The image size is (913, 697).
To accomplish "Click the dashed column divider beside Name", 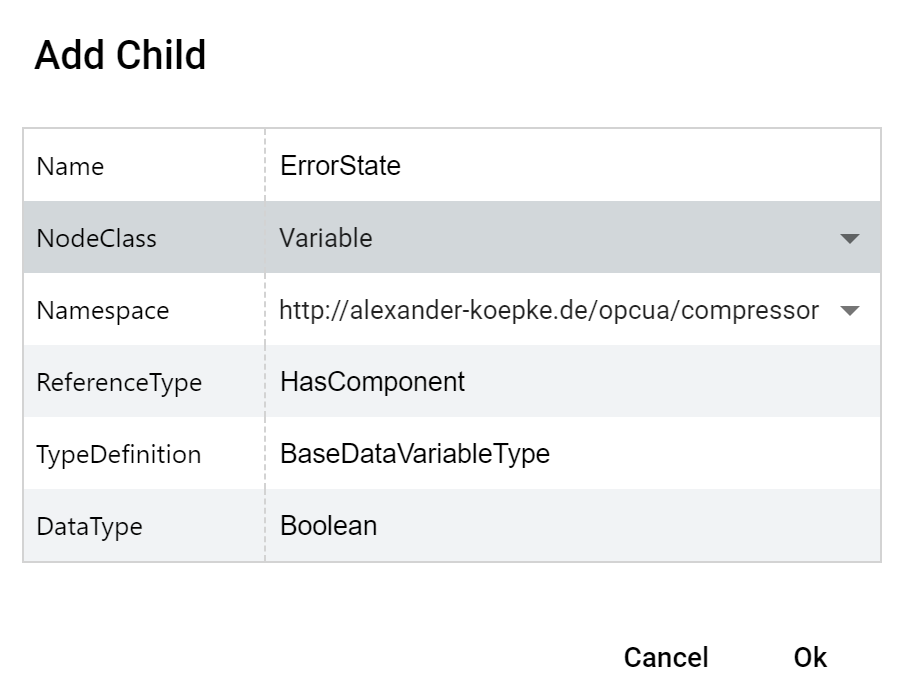I will coord(265,165).
